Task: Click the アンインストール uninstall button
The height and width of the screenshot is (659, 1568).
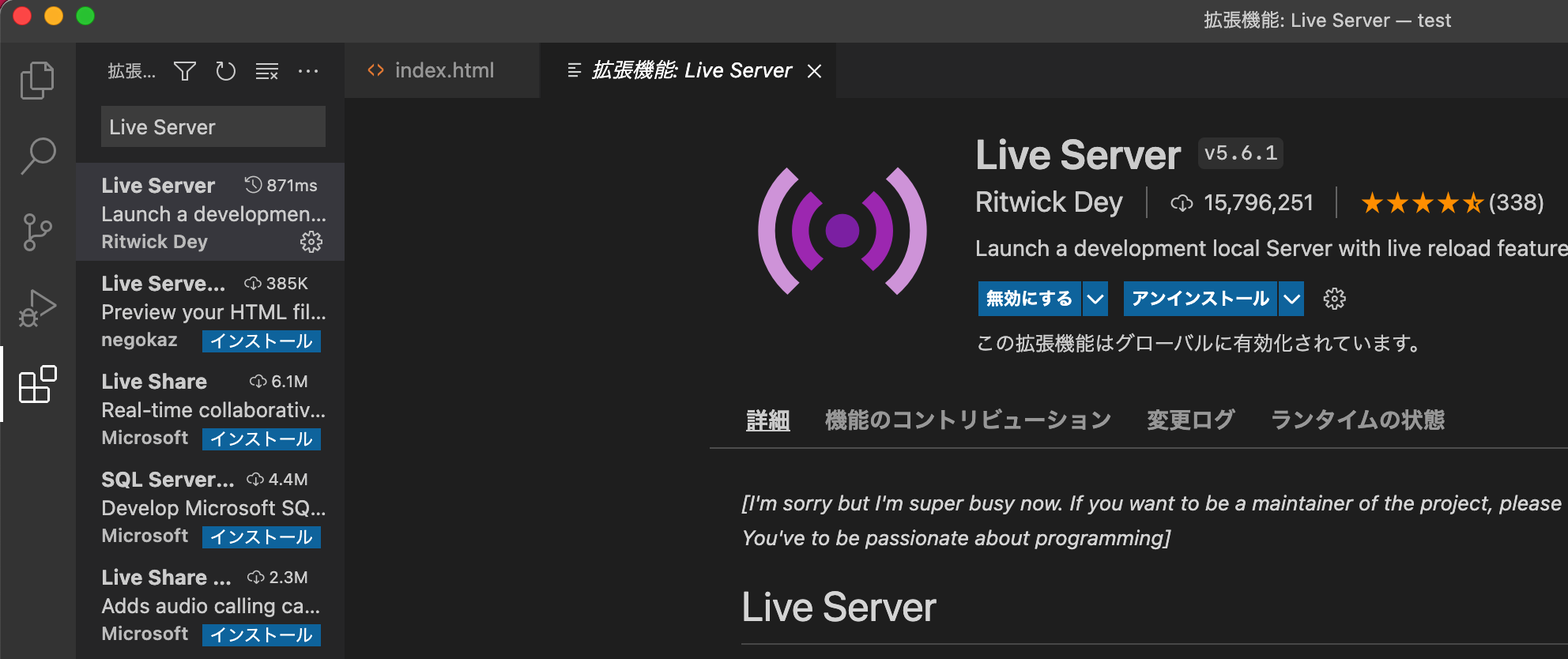Action: (1200, 299)
